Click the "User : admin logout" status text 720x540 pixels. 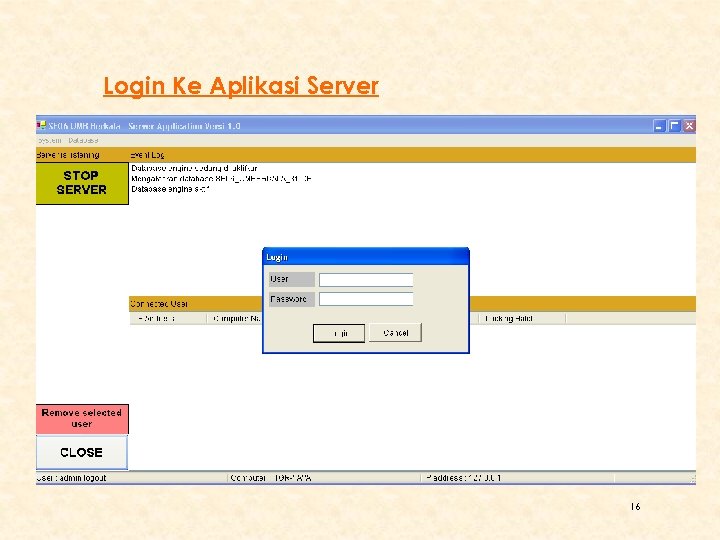point(72,478)
